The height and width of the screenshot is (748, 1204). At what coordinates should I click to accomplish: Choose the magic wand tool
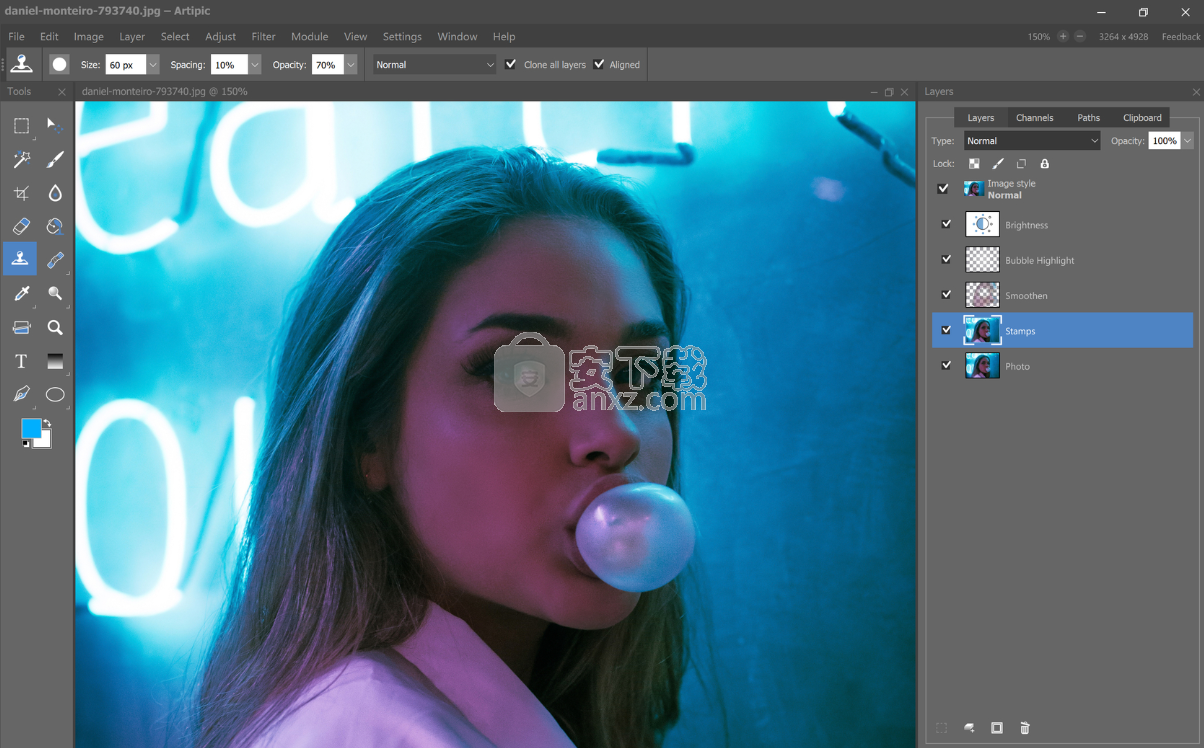click(21, 160)
